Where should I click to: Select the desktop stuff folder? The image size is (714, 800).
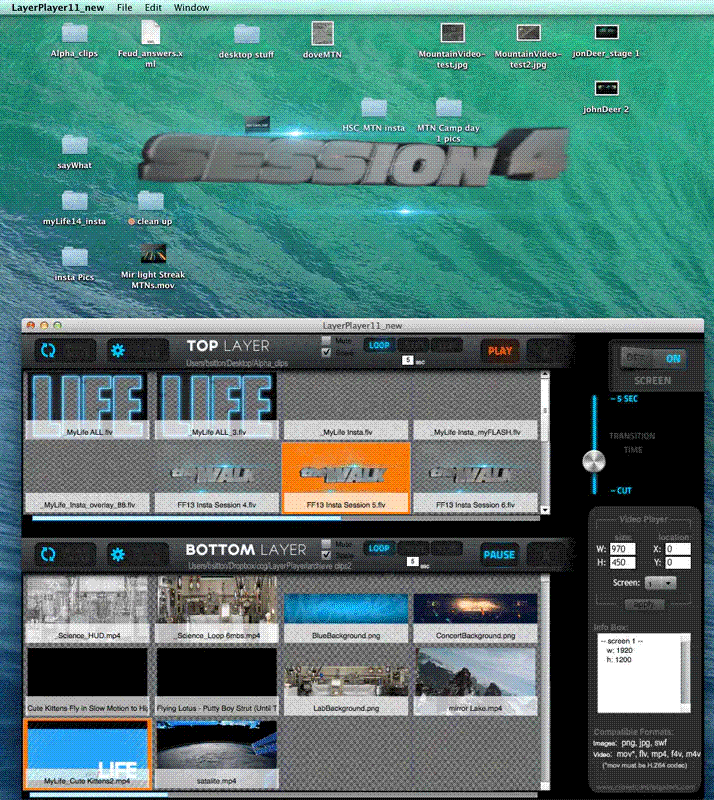click(247, 35)
